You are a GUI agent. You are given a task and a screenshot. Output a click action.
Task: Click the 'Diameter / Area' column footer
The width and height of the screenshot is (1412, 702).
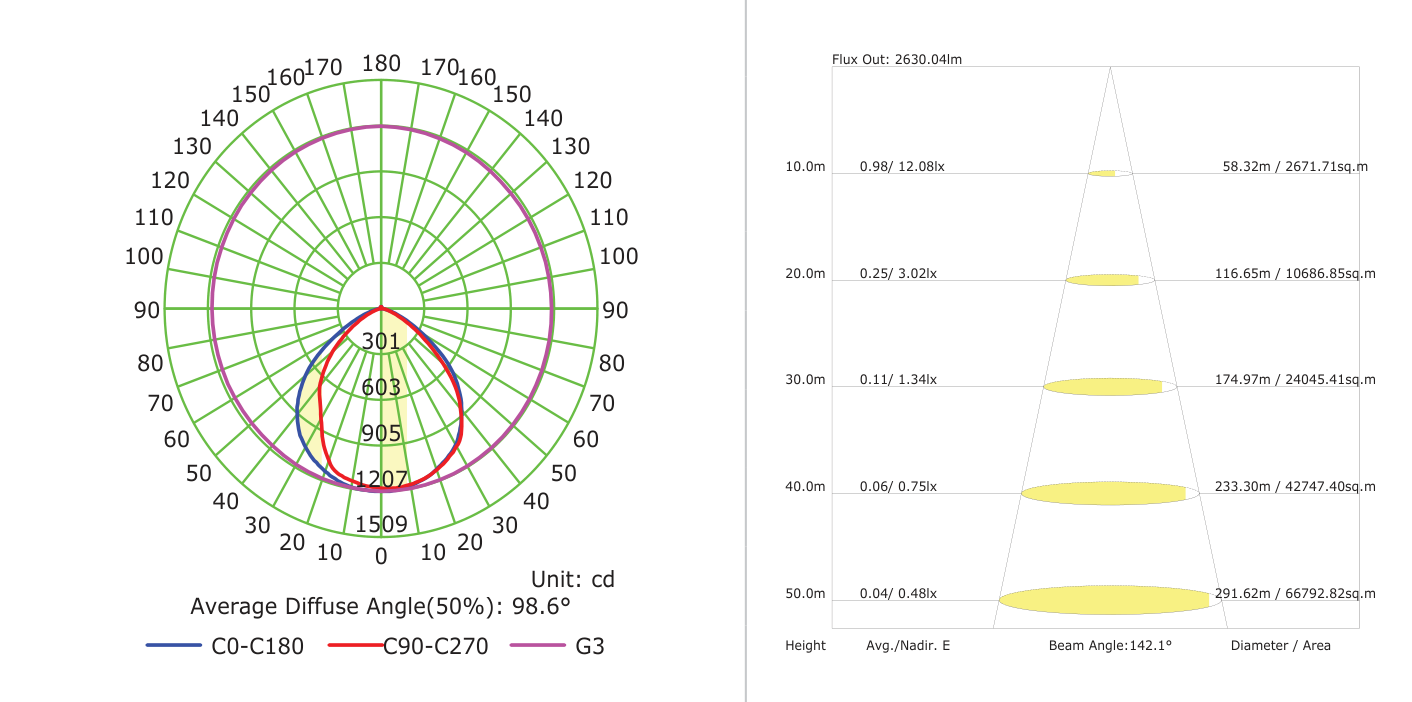pyautogui.click(x=1281, y=646)
